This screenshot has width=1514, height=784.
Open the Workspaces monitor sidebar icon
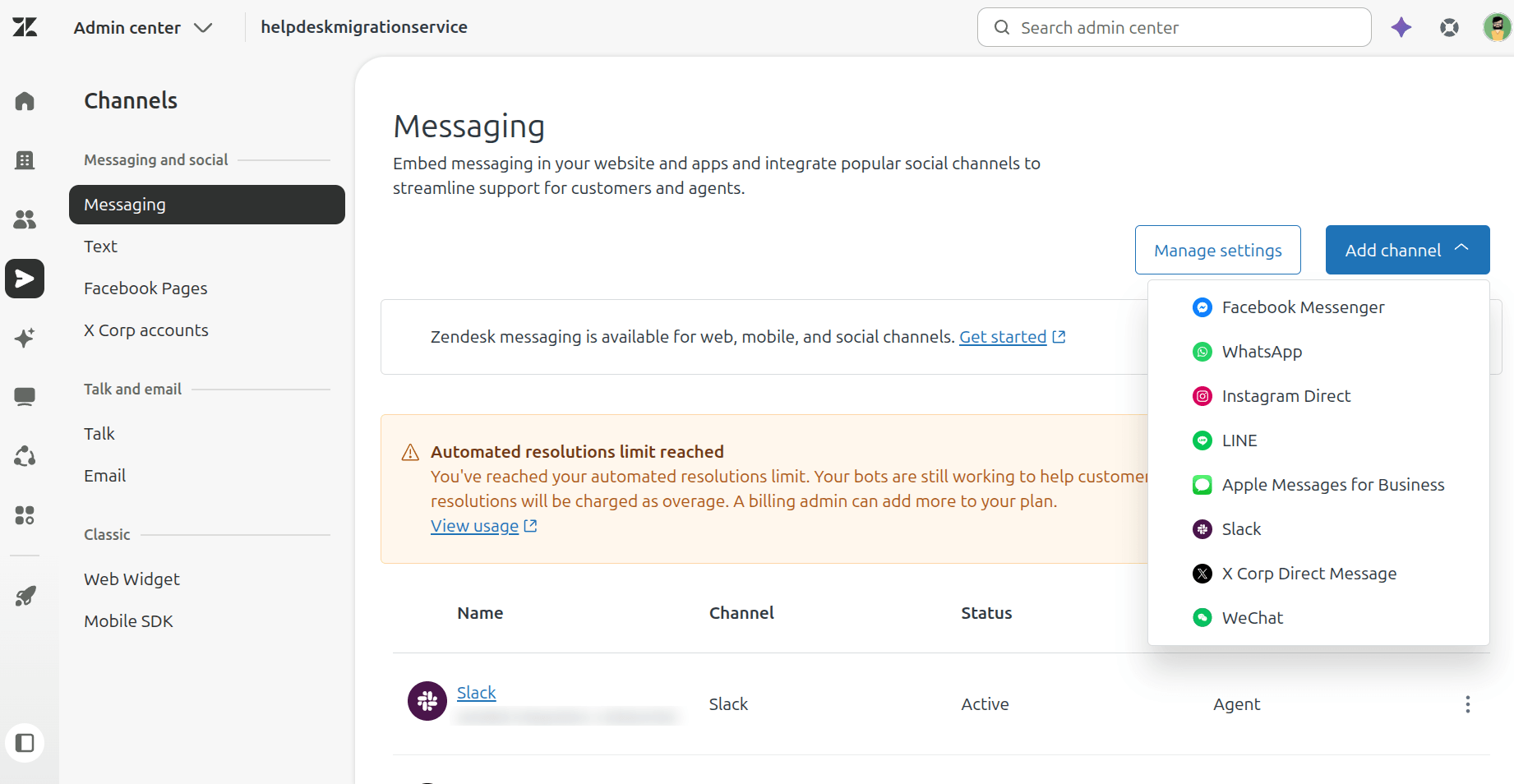(x=25, y=397)
